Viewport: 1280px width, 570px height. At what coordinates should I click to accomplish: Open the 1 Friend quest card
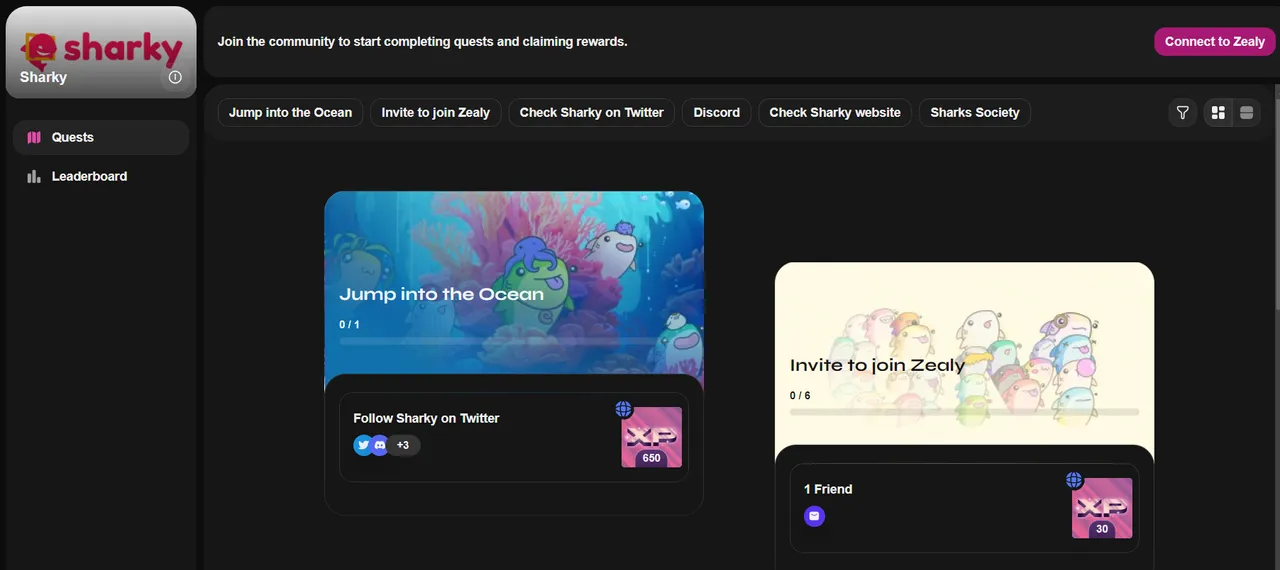964,508
